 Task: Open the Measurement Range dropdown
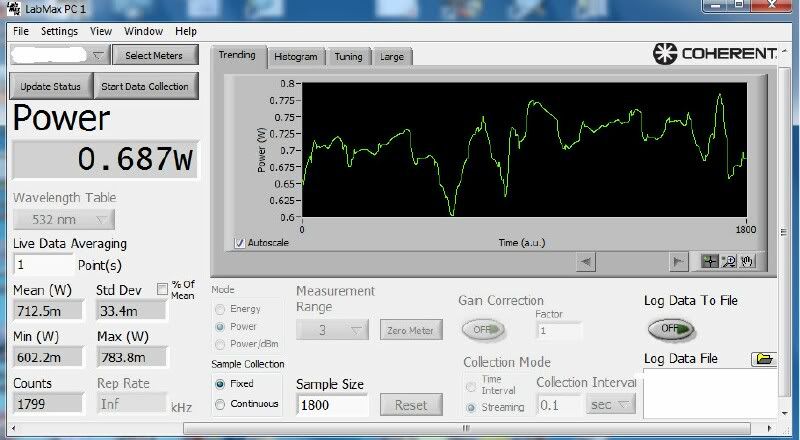pos(332,330)
